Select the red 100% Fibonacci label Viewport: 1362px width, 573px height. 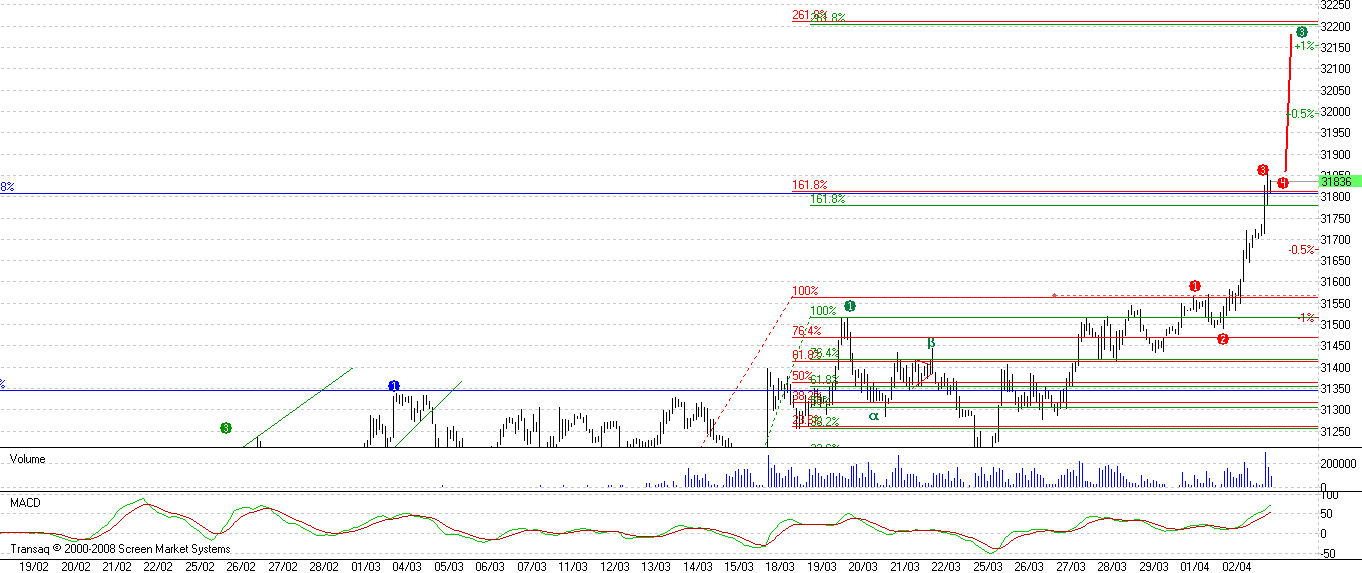click(x=805, y=292)
